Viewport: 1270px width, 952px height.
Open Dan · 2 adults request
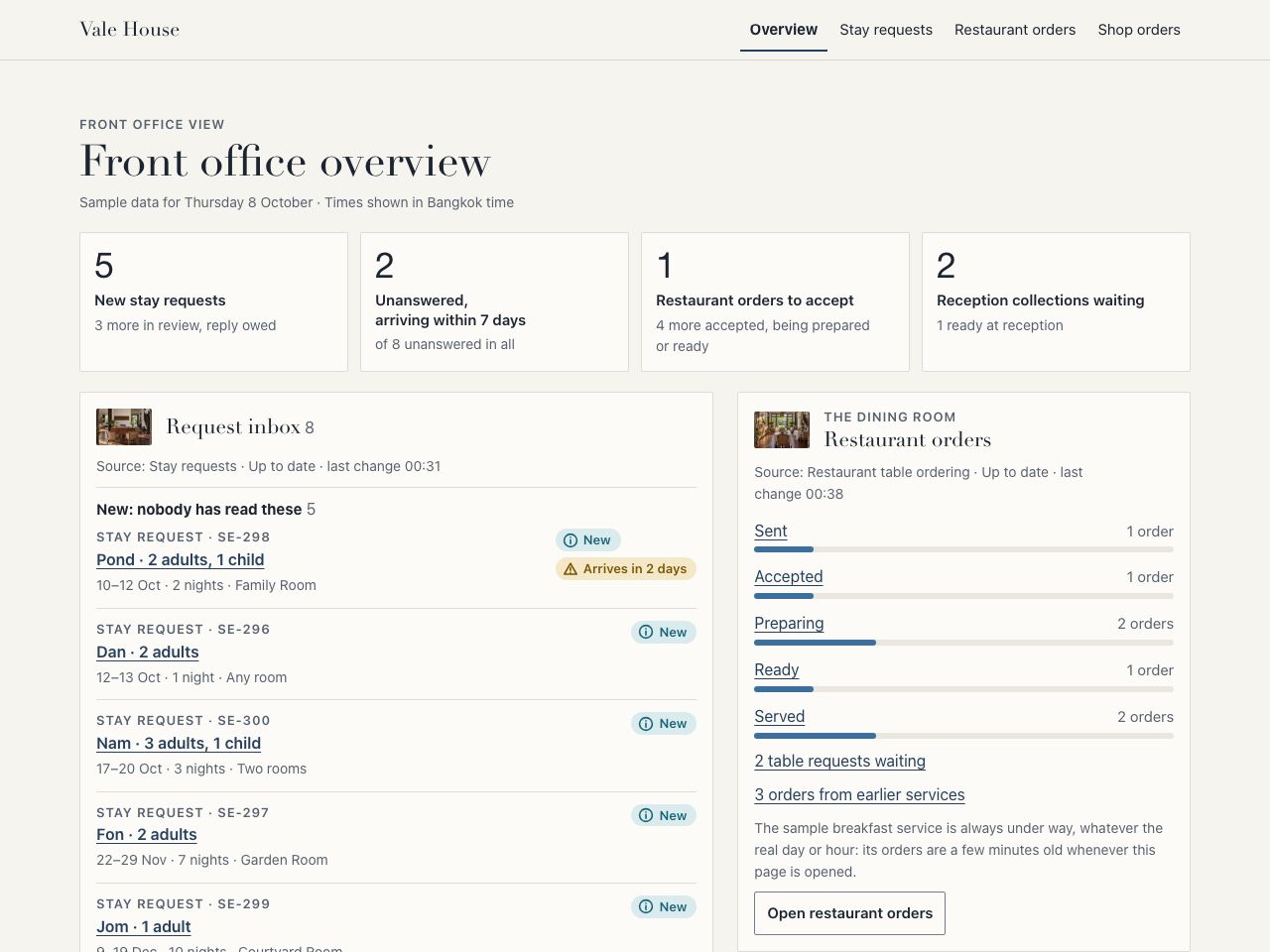tap(148, 652)
